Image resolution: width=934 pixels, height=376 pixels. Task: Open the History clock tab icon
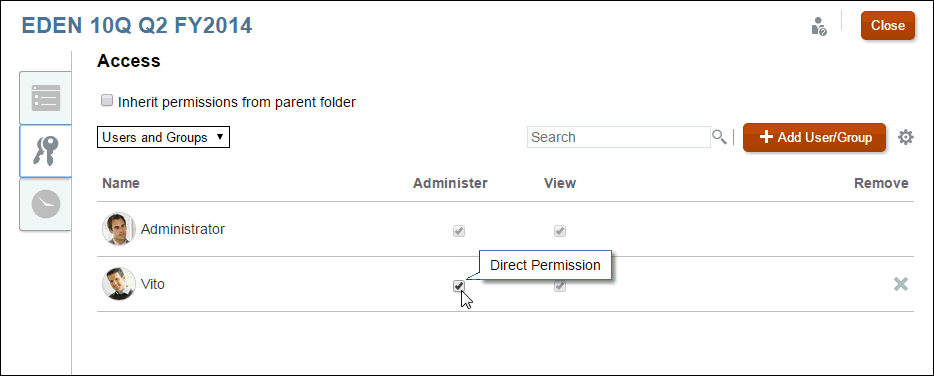point(46,204)
